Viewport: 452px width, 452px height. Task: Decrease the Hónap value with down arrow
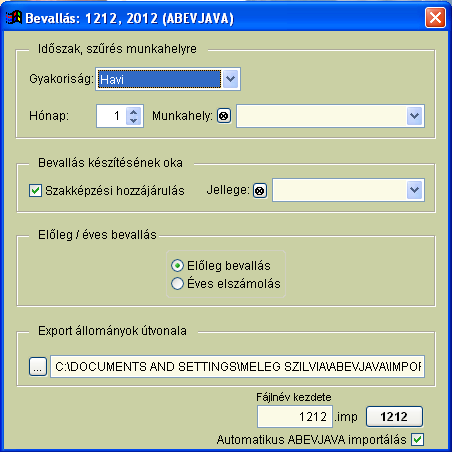coord(134,120)
